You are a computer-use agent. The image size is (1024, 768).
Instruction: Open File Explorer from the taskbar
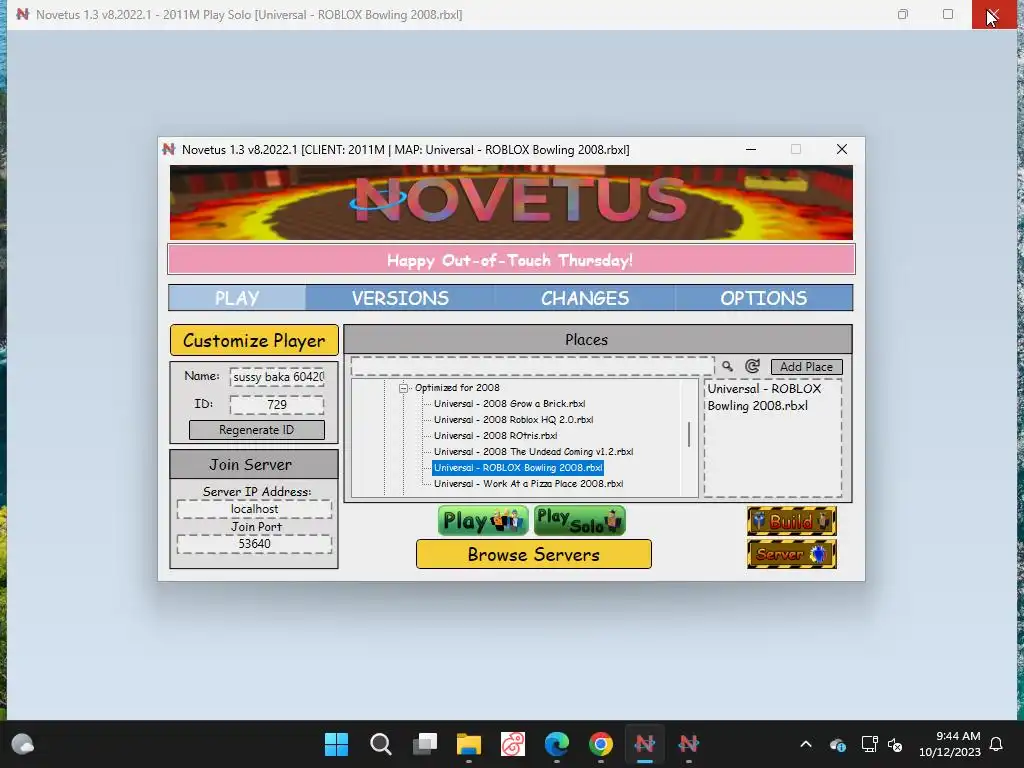[x=469, y=744]
